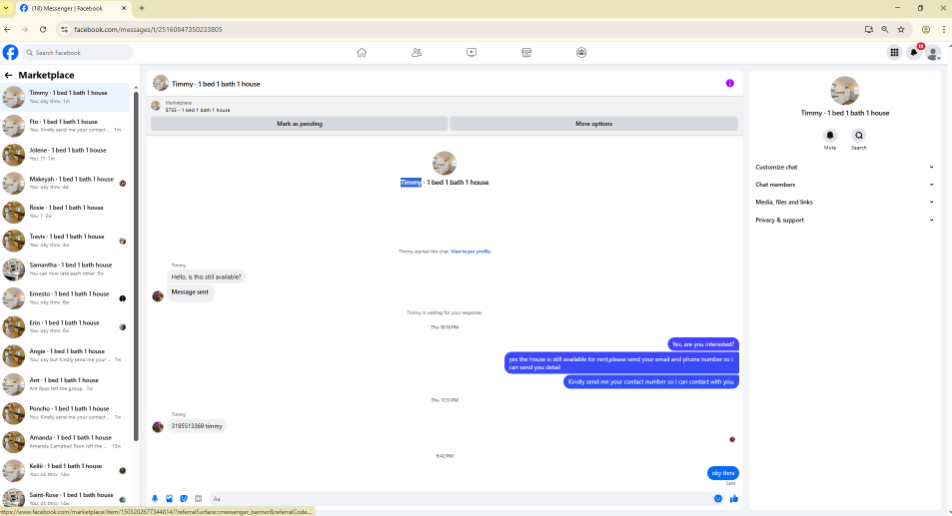Reload the page in browser

[x=42, y=29]
